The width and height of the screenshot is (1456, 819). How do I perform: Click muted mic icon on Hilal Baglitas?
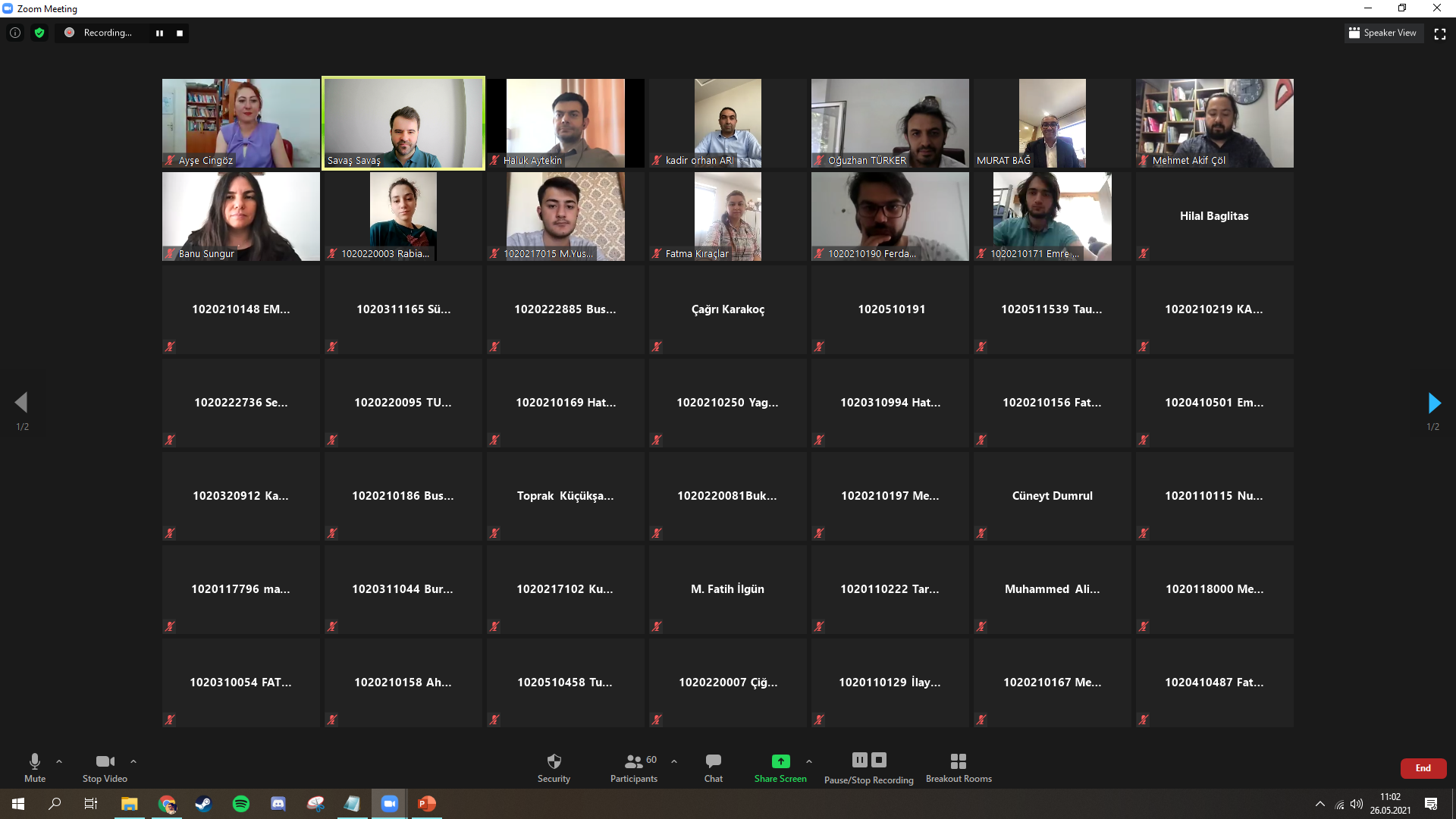[1144, 253]
